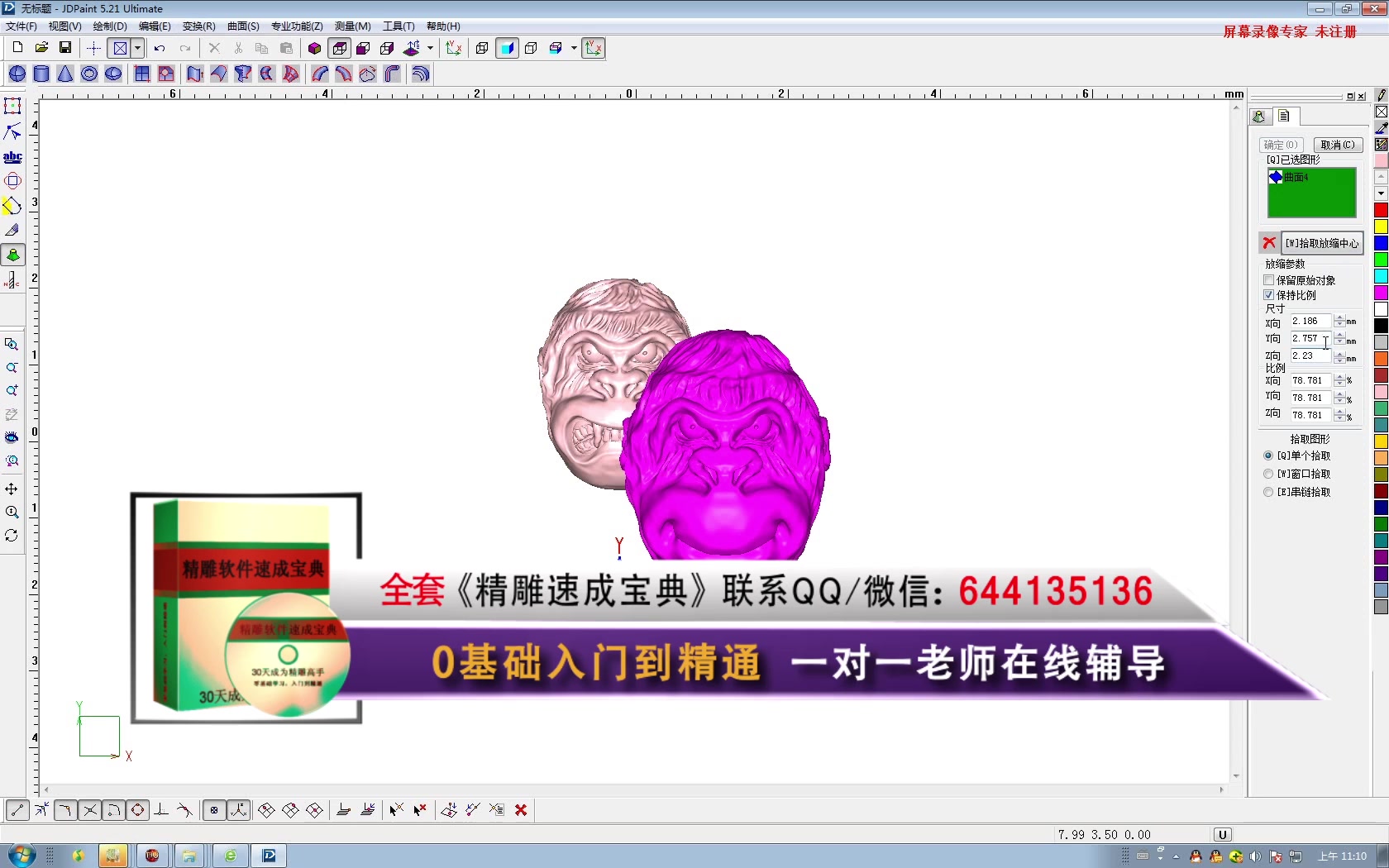
Task: Pick the magenta color swatch
Action: coord(1381,293)
